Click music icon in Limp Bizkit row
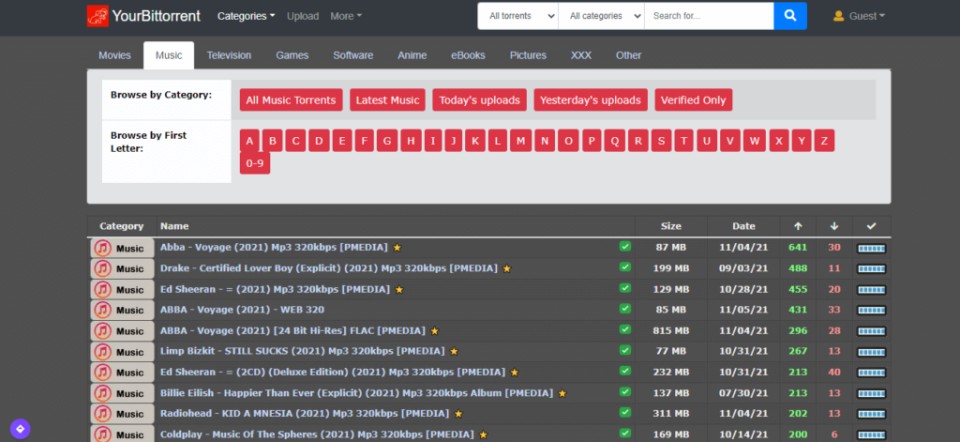 tap(103, 352)
